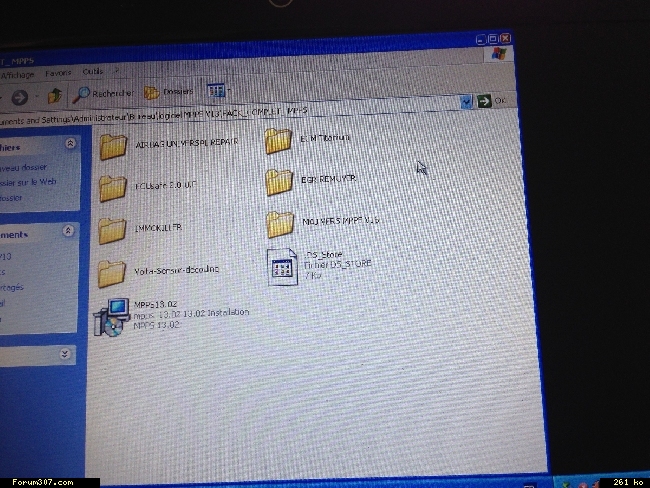
Task: Open the MOJ VERS MPPS V16 folder icon
Action: (280, 224)
